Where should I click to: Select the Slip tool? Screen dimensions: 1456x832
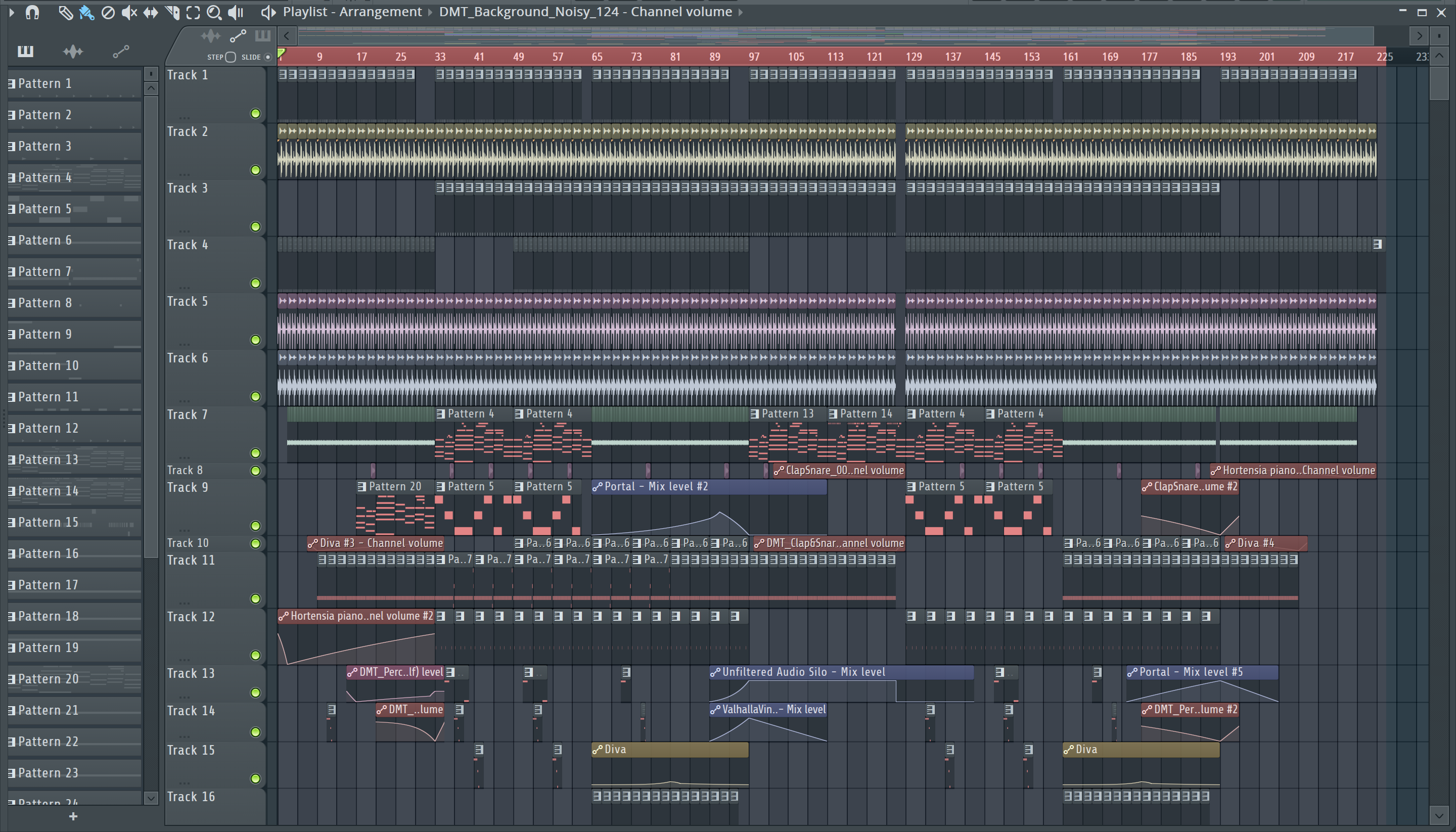150,13
